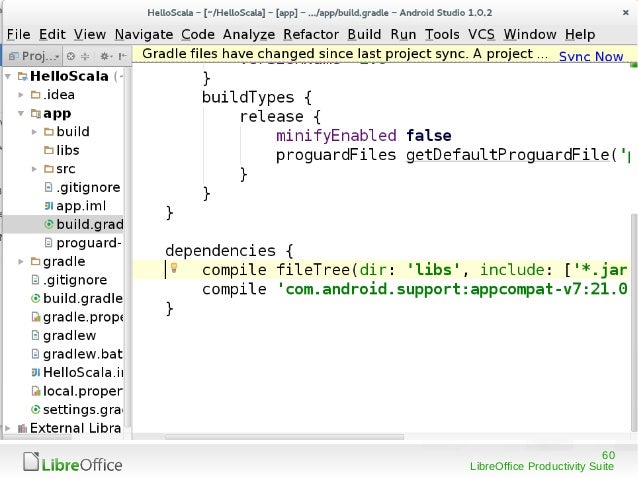Select the highlighted app build.gradle file
Screen dimensions: 638x479
click(90, 224)
